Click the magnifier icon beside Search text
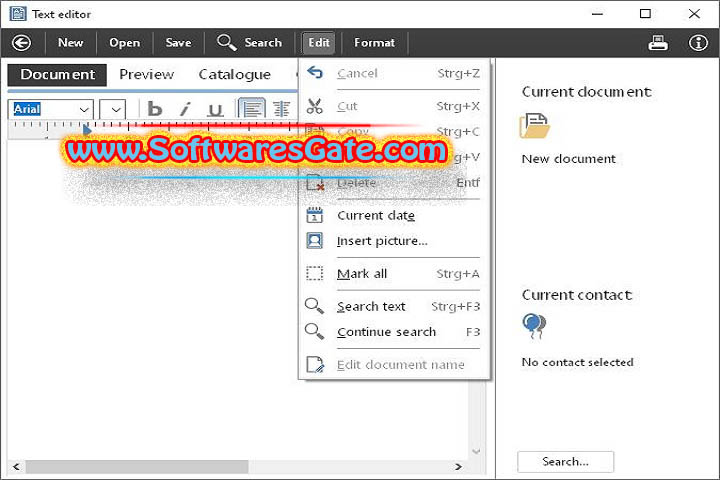This screenshot has width=720, height=480. coord(315,306)
